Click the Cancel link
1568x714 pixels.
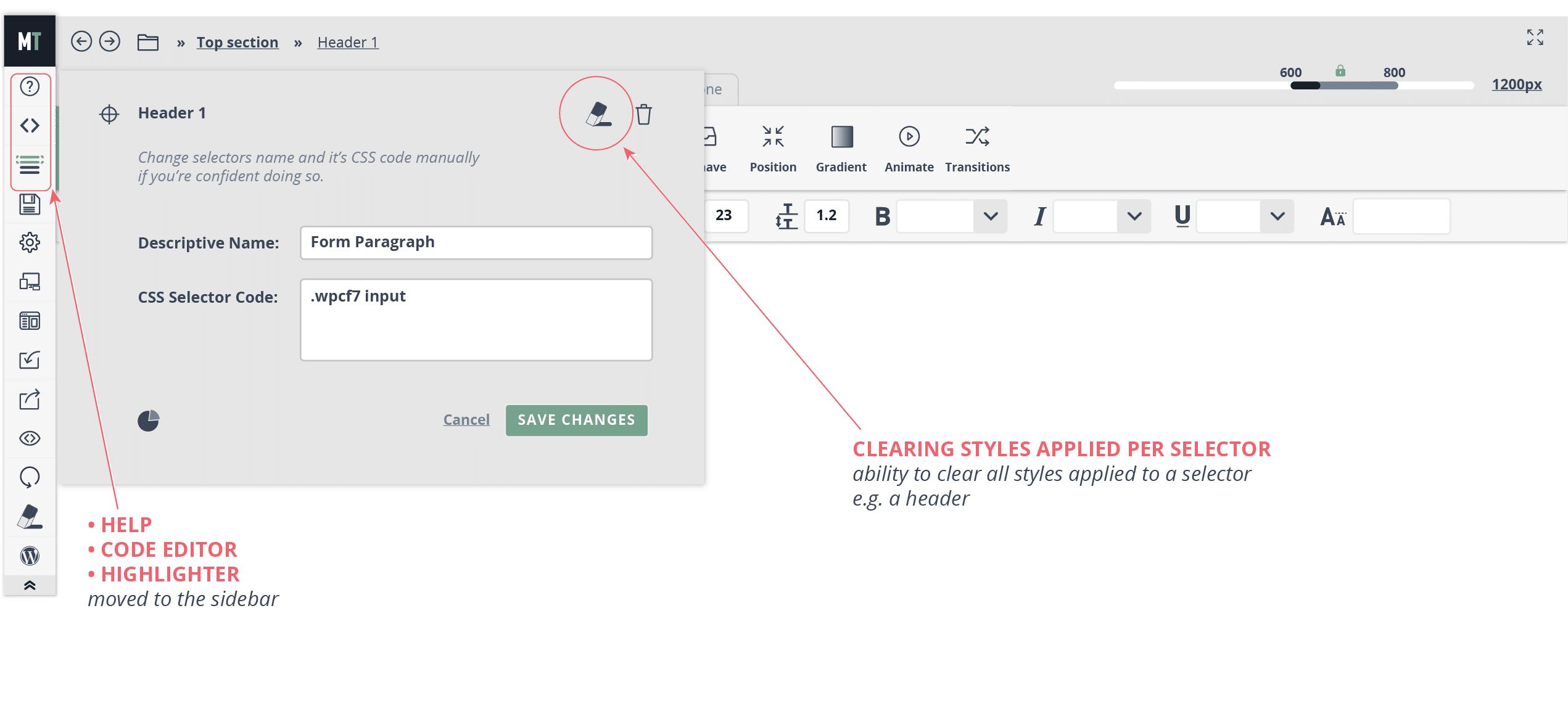coord(466,420)
